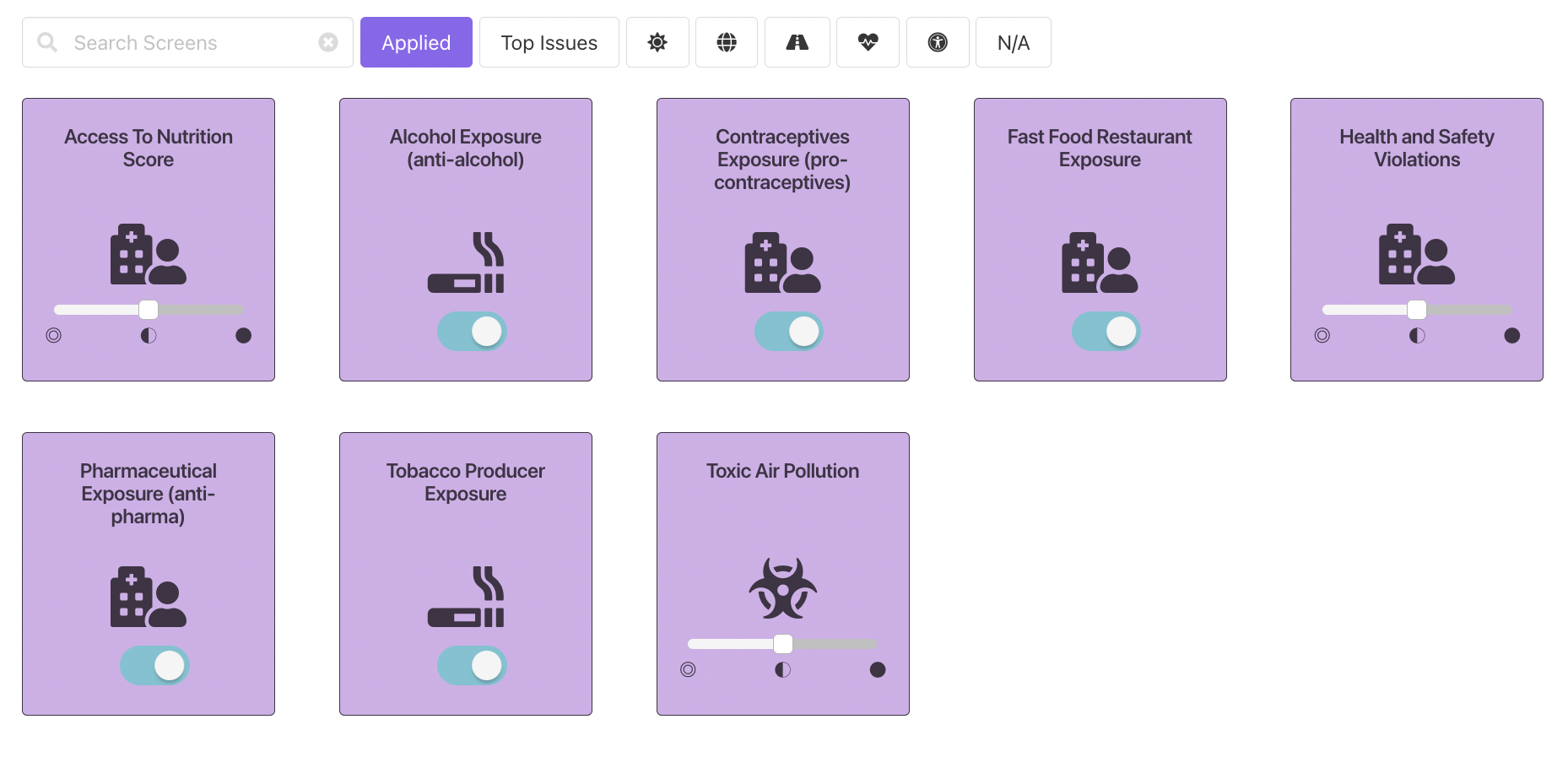Clear the Search Screens field with X icon

coord(328,42)
